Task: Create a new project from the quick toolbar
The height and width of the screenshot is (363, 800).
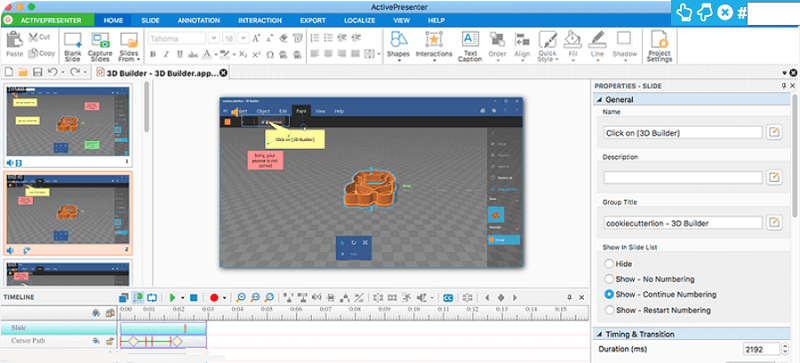Action: pyautogui.click(x=9, y=72)
